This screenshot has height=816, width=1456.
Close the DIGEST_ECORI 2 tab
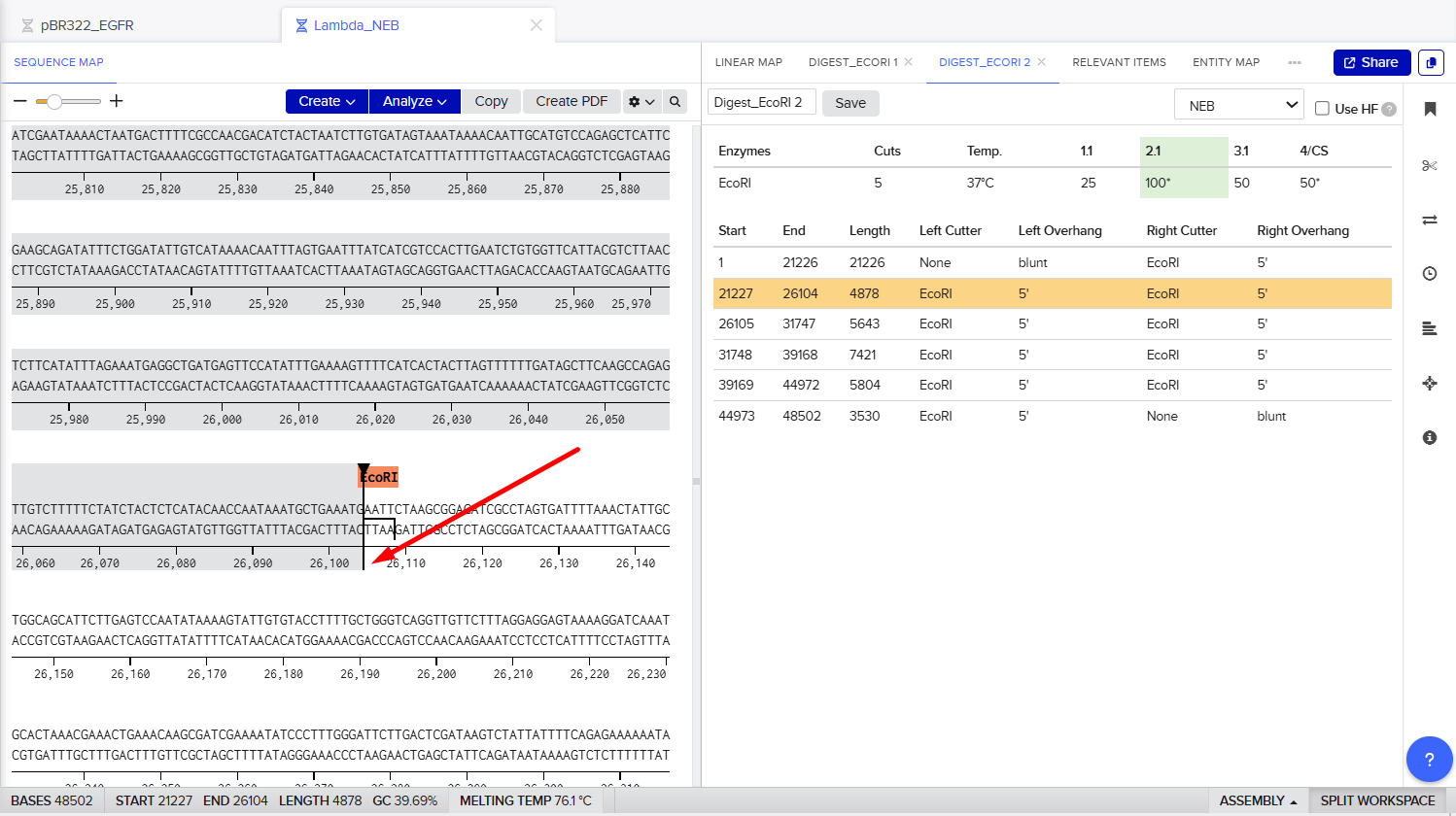point(1042,62)
